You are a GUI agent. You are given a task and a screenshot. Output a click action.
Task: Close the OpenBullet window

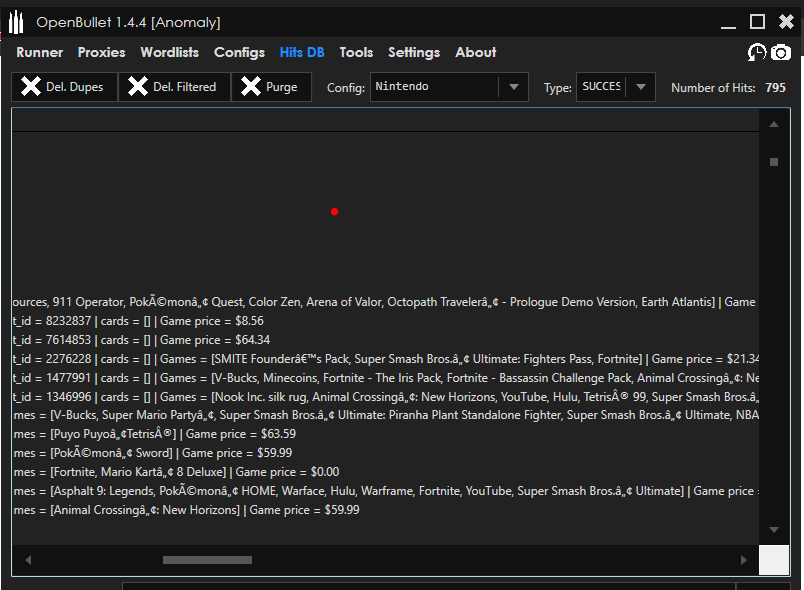[786, 22]
